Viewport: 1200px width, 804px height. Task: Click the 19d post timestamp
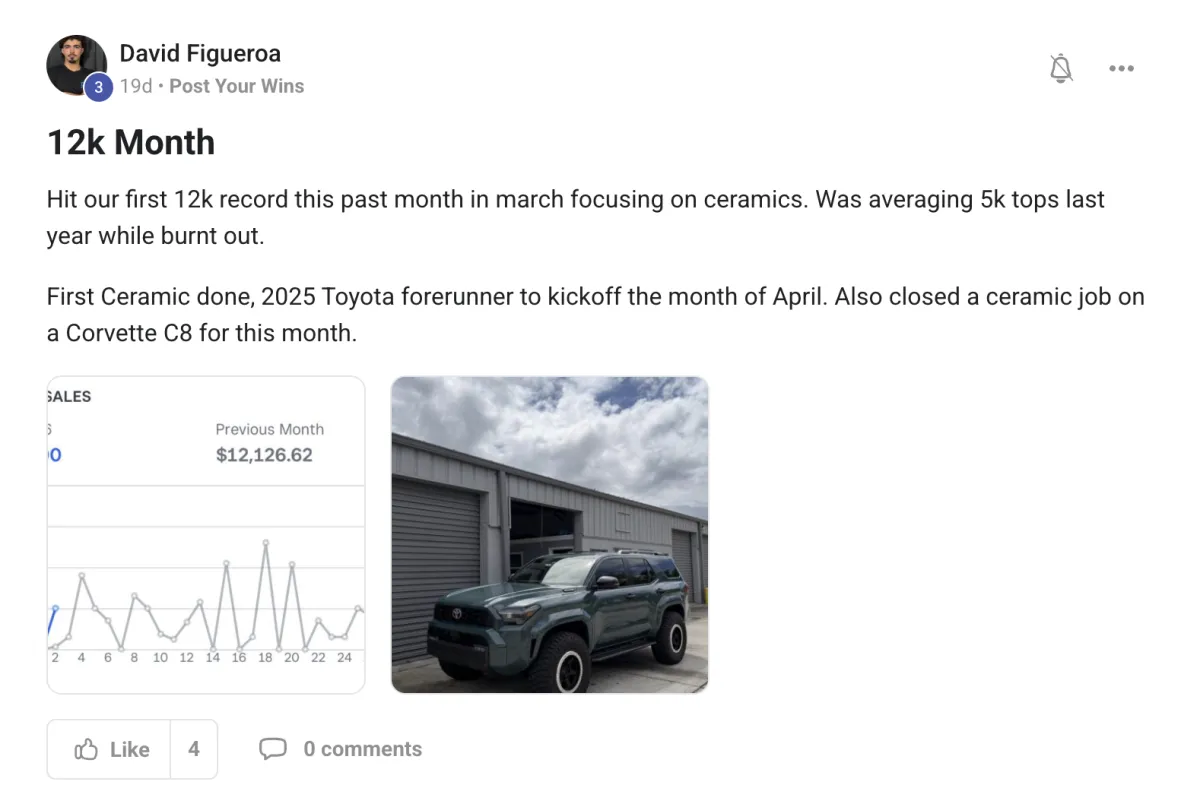[x=136, y=86]
